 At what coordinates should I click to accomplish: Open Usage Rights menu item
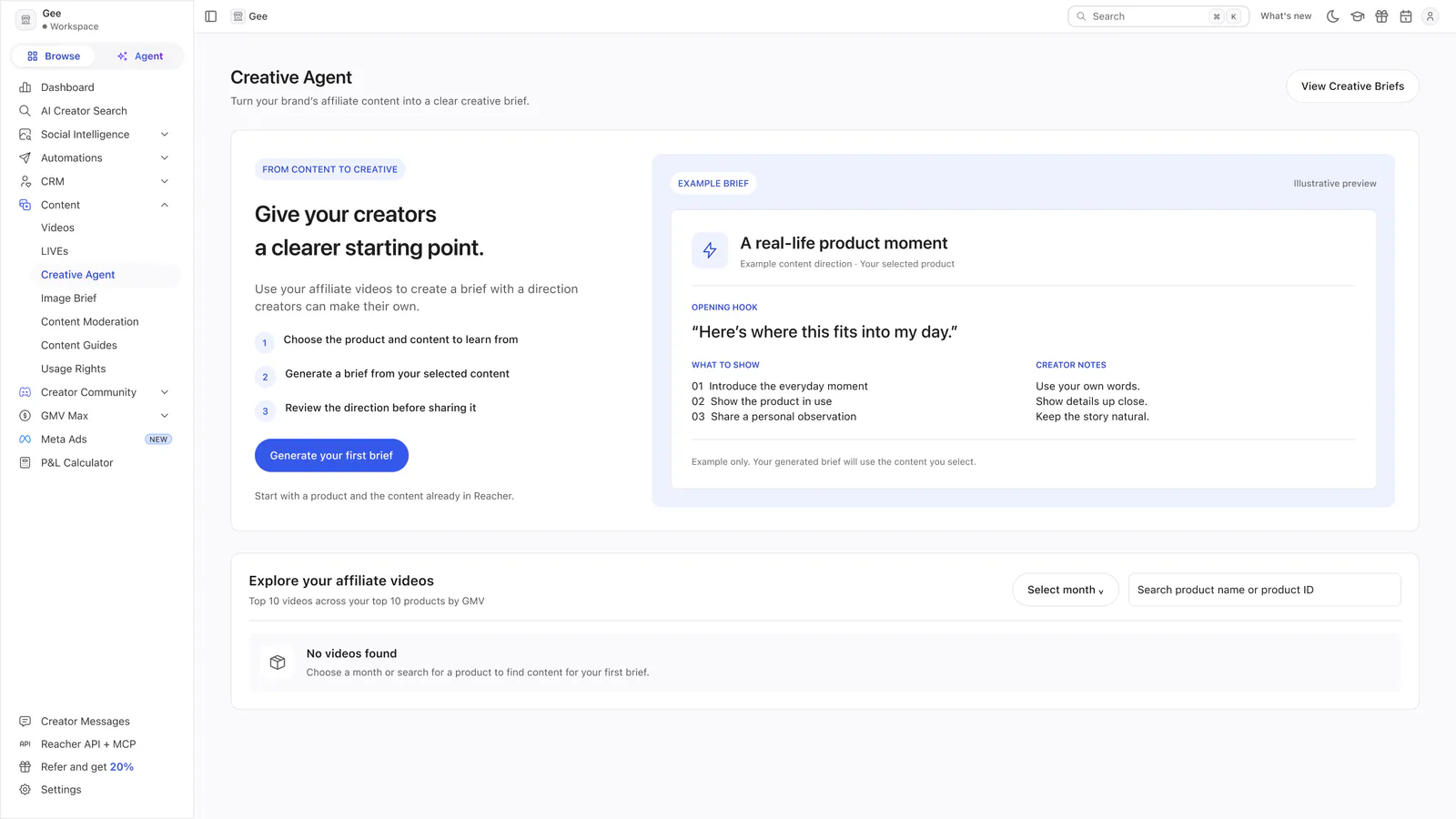tap(74, 369)
